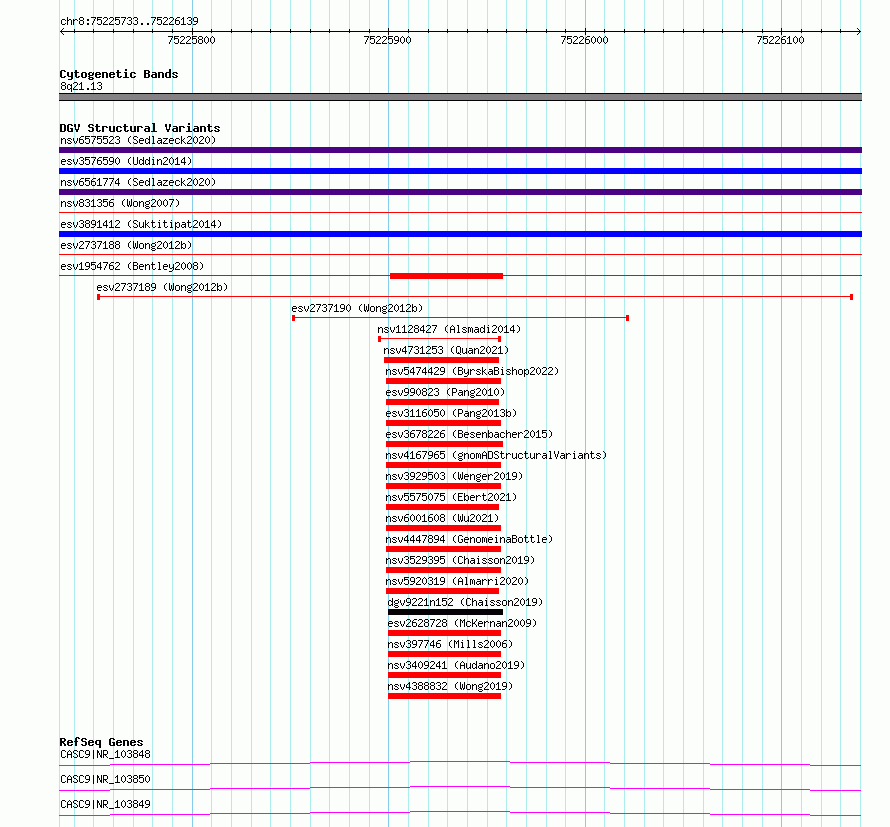Select nsv1128427 (Alsmadi2014) label
Image resolution: width=890 pixels, height=827 pixels.
[449, 329]
